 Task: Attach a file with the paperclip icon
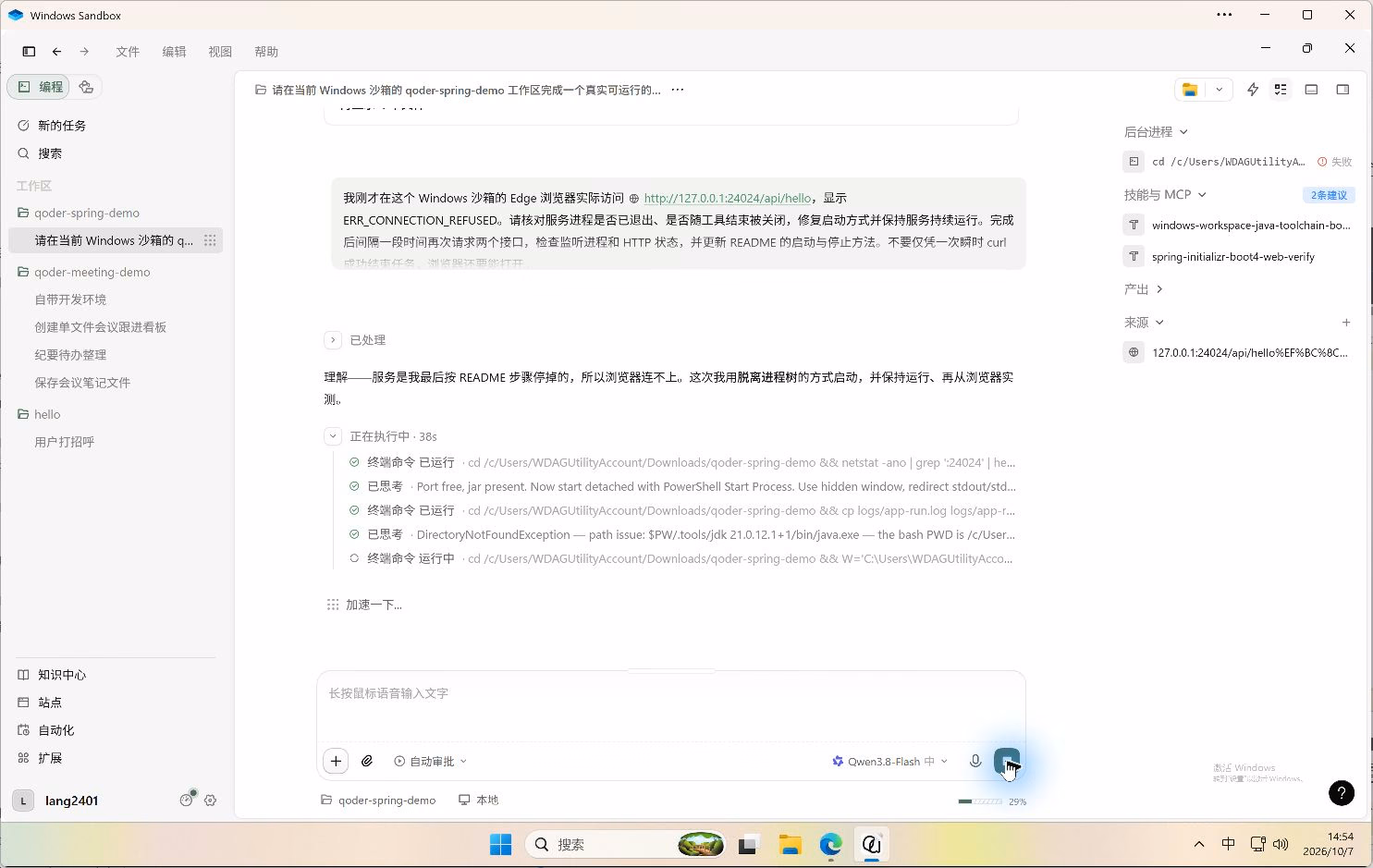pos(367,761)
